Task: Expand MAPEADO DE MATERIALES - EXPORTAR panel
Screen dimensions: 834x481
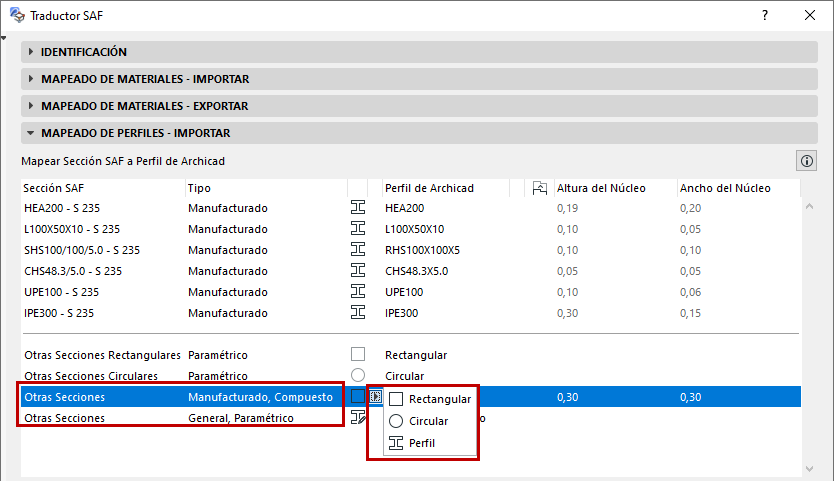Action: pos(419,106)
